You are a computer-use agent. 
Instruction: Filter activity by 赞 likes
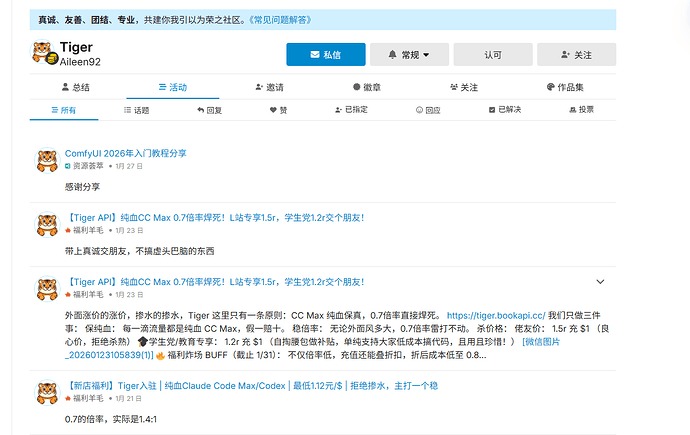279,110
